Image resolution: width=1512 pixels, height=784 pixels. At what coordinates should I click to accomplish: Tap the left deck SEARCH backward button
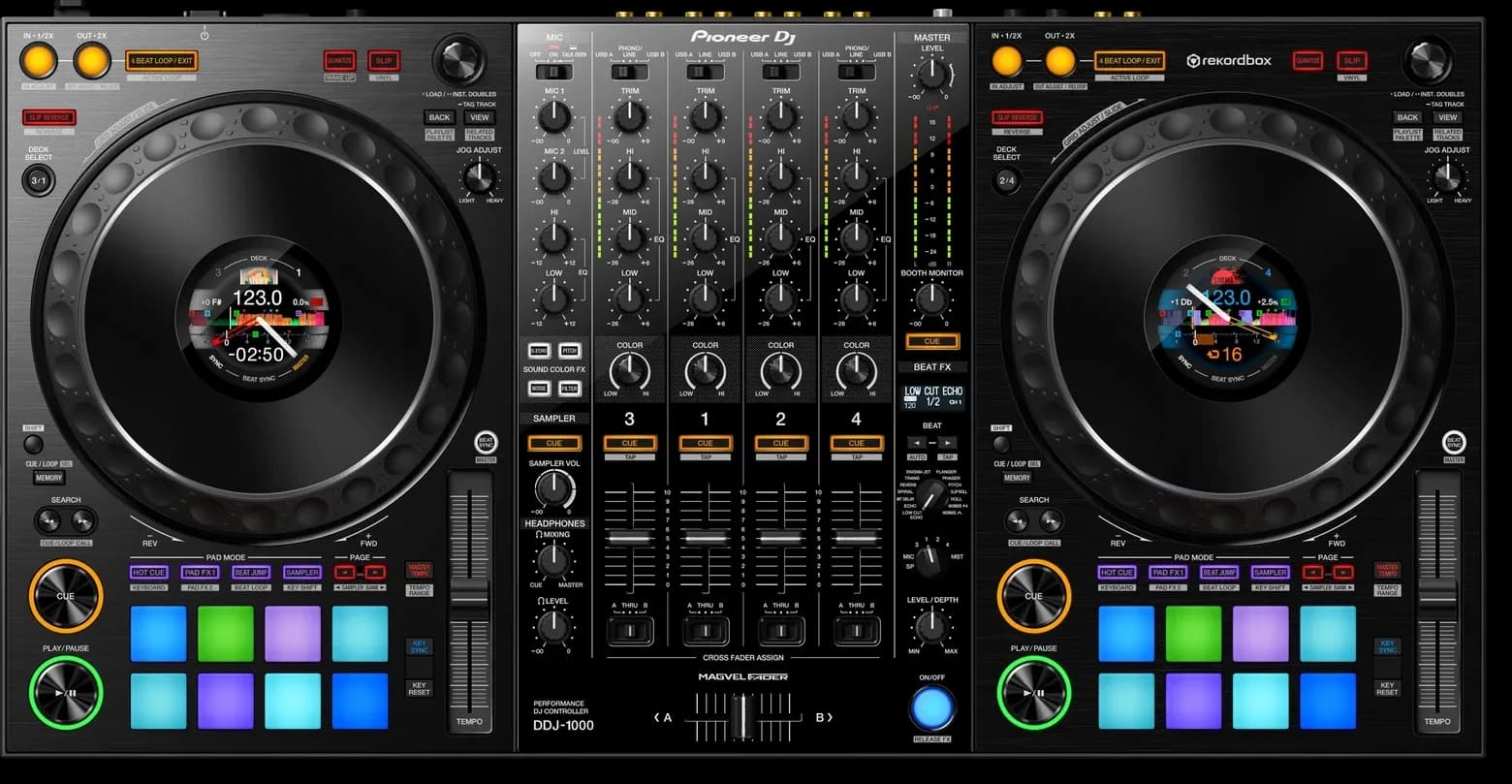point(48,521)
